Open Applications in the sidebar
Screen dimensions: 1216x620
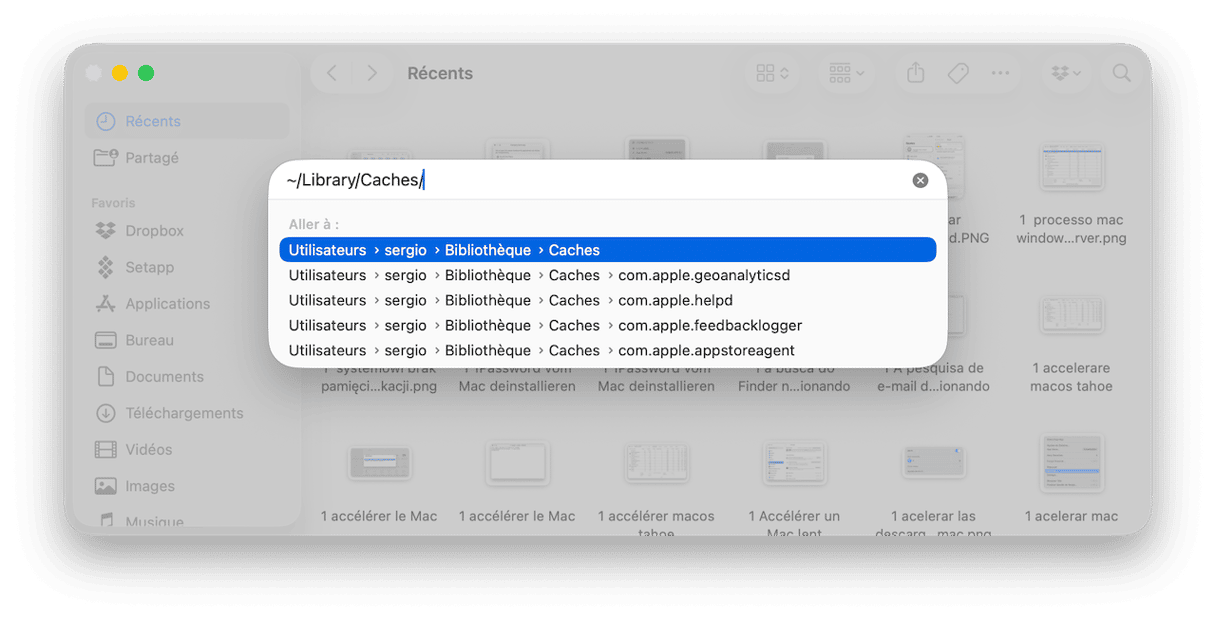(x=187, y=304)
